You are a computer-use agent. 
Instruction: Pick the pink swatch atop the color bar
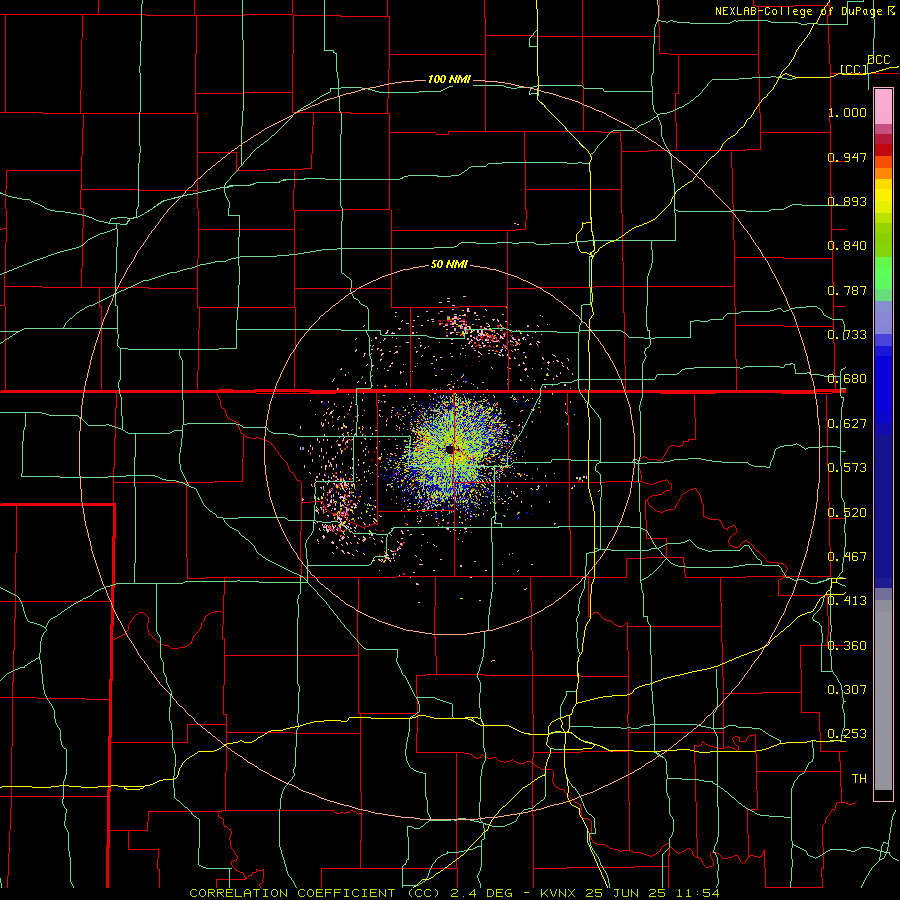tap(883, 107)
